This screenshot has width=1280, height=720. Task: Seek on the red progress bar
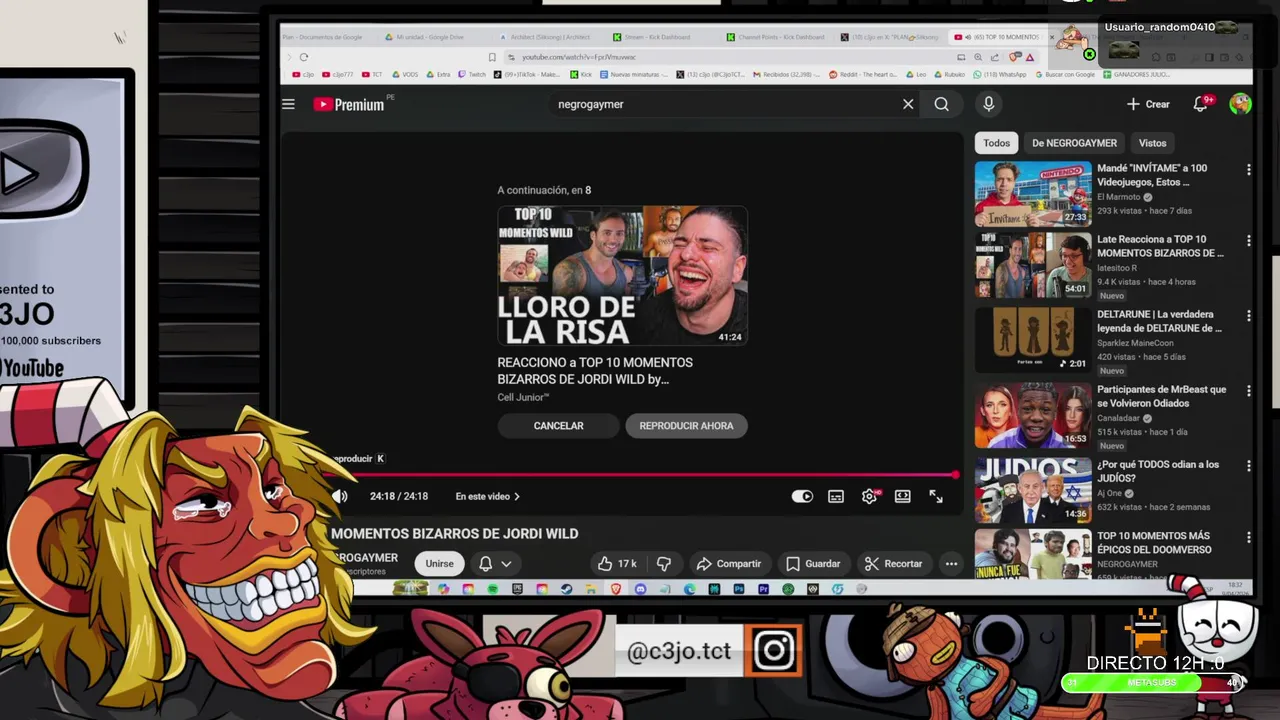645,475
